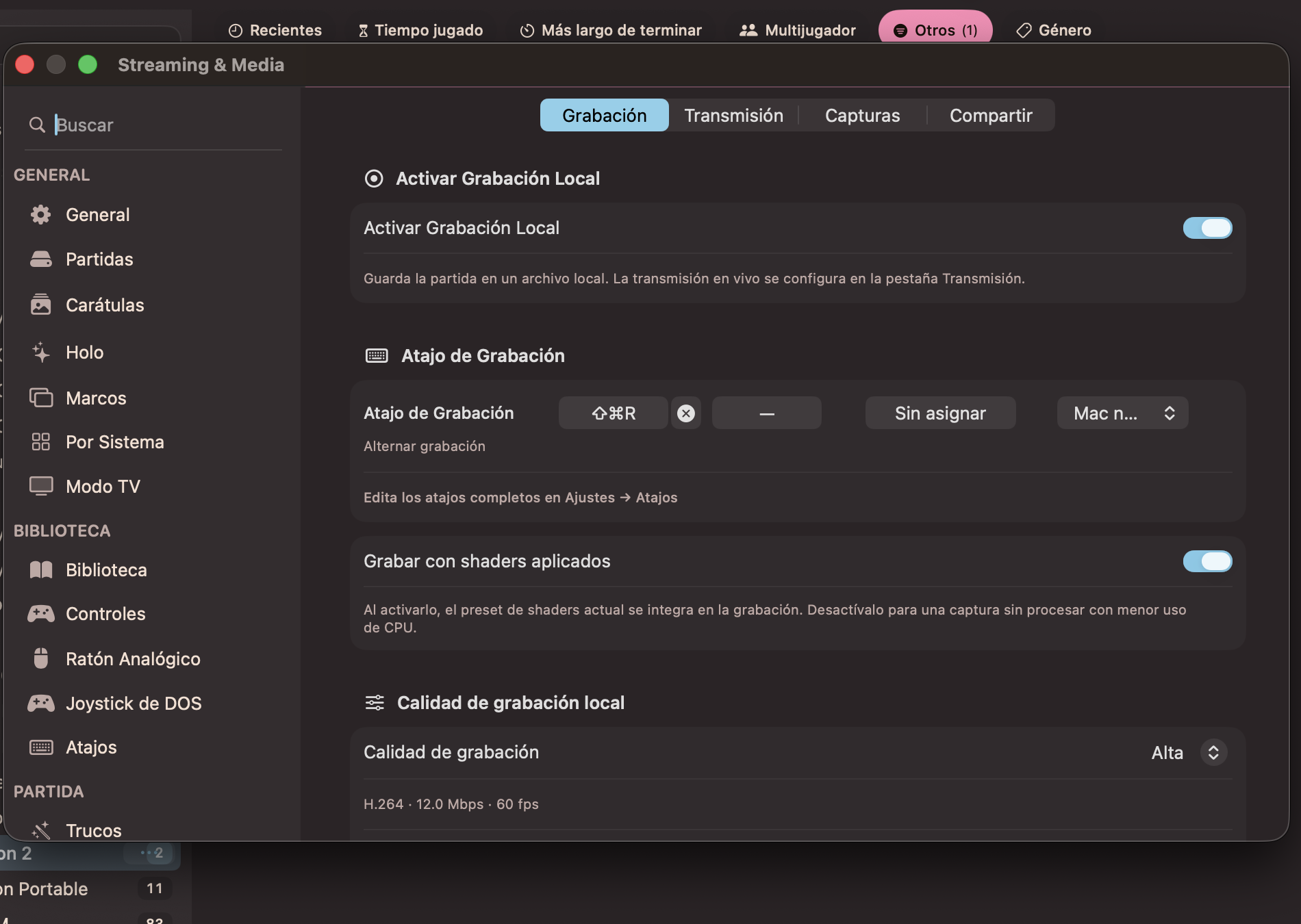Open Trucos wand icon
This screenshot has width=1301, height=924.
[41, 830]
